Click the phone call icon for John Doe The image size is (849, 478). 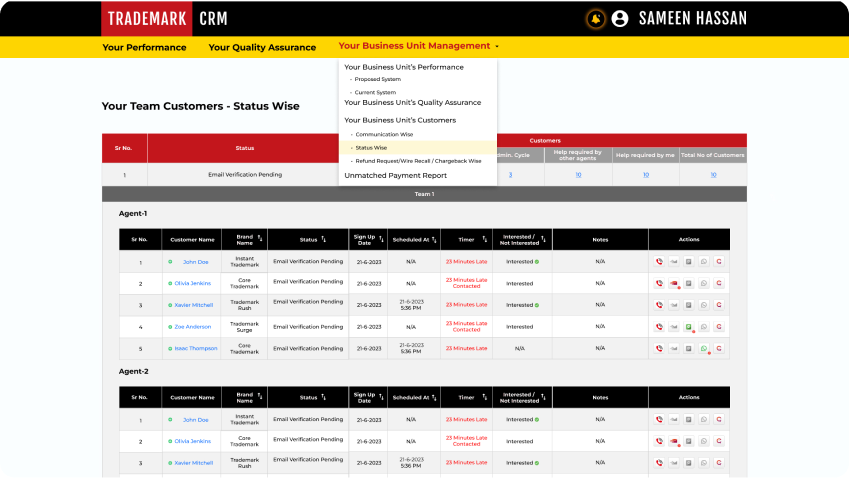[x=659, y=262]
